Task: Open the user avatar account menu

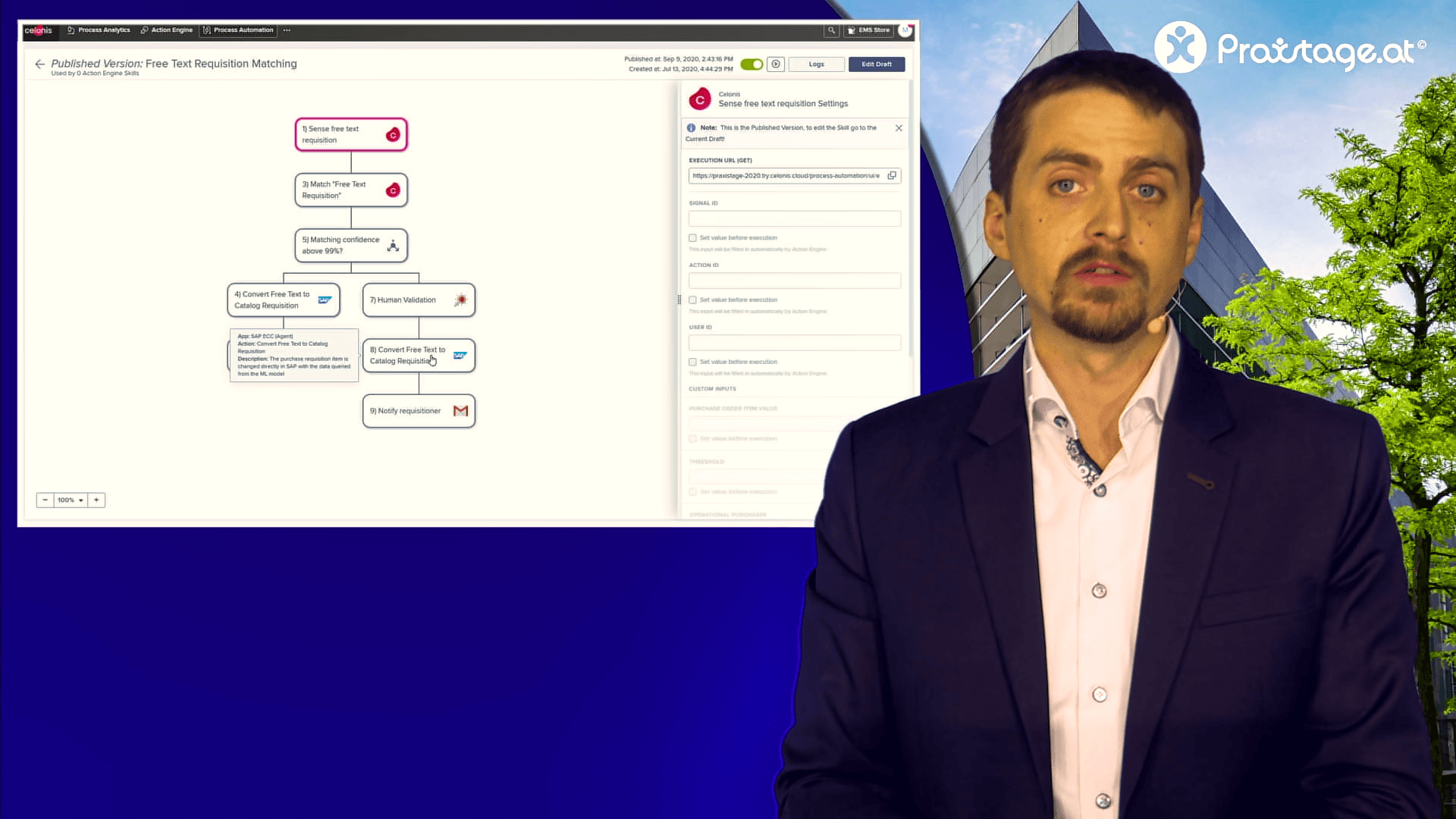Action: [x=905, y=30]
